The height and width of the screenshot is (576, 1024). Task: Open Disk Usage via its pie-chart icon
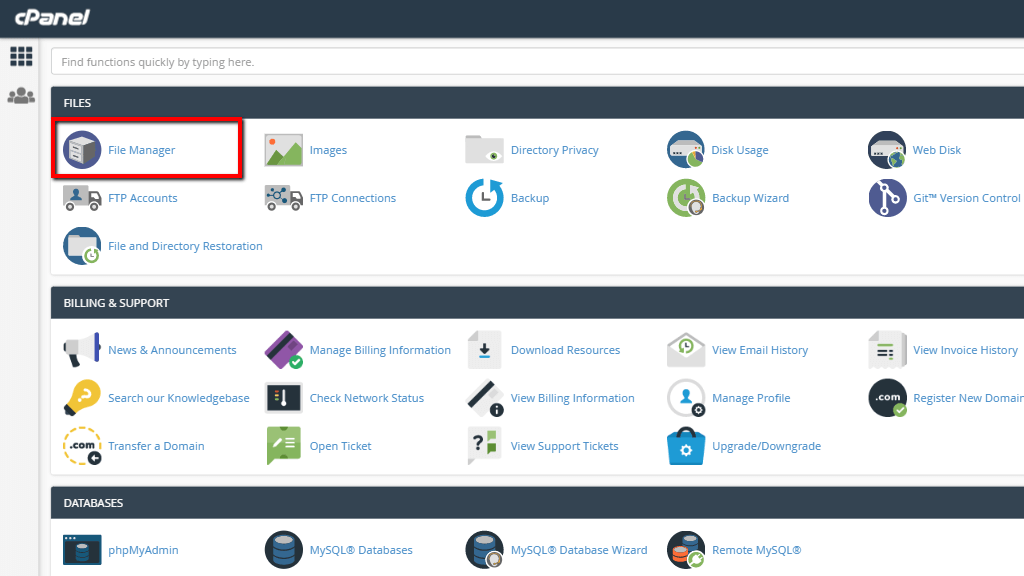[x=686, y=148]
